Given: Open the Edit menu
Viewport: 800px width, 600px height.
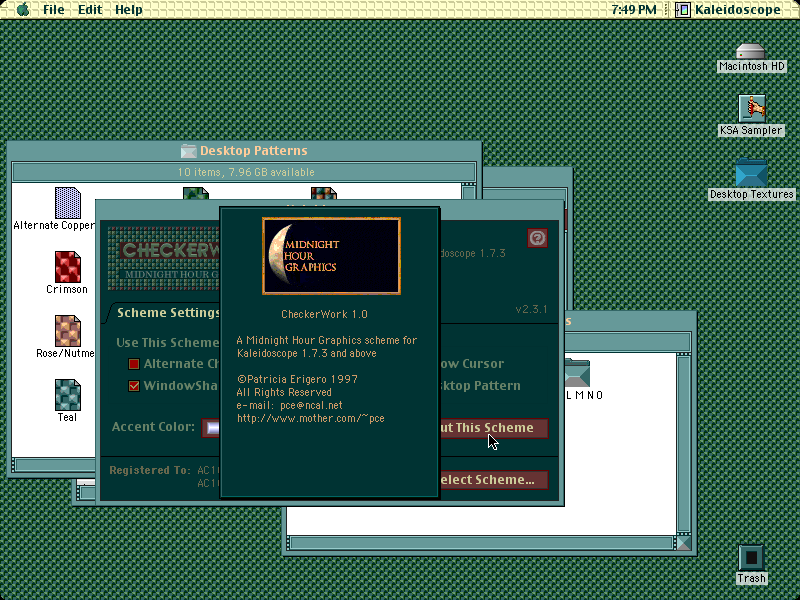Looking at the screenshot, I should pyautogui.click(x=90, y=9).
